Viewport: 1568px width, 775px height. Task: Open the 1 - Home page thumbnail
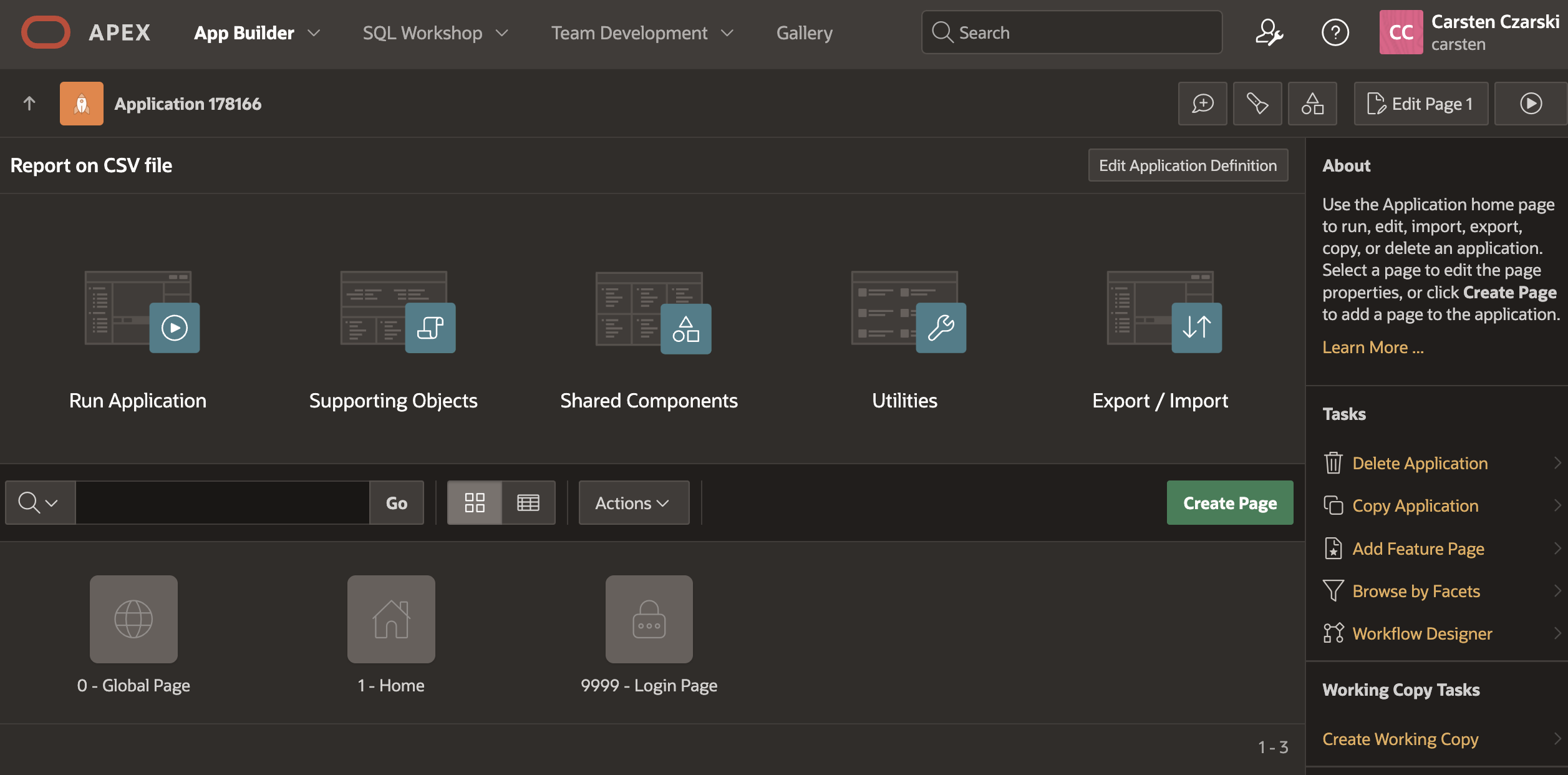pyautogui.click(x=391, y=619)
